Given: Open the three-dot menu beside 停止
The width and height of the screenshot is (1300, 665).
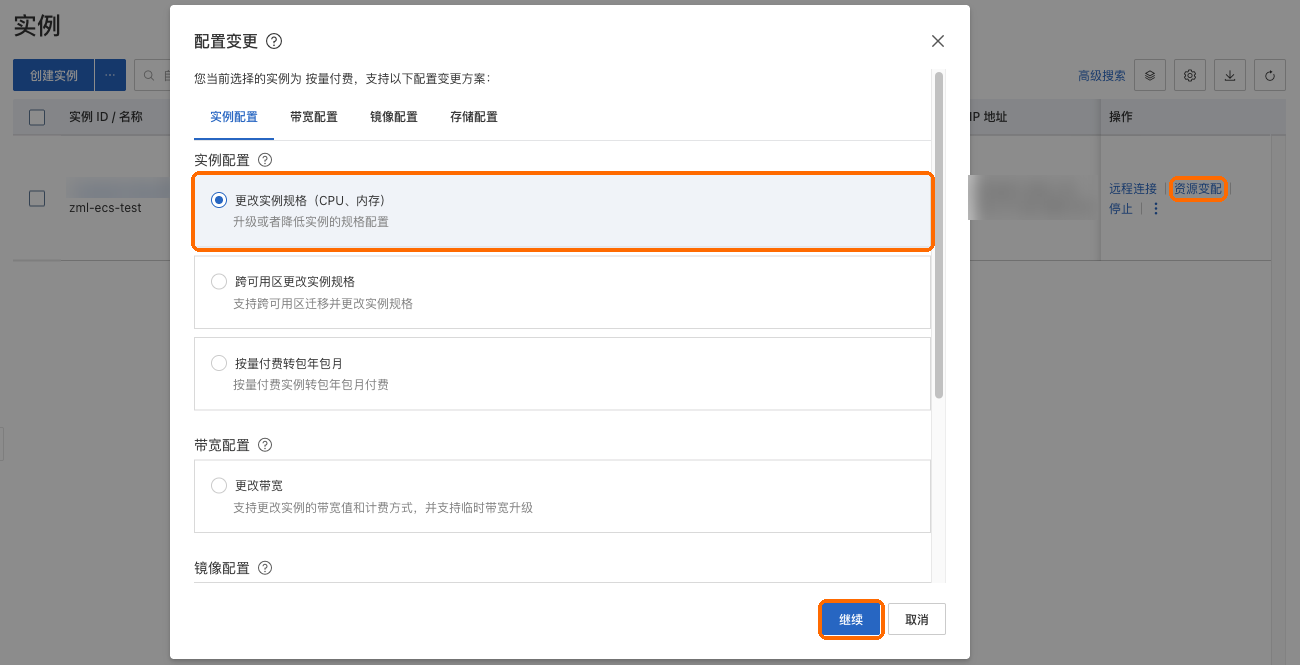Looking at the screenshot, I should pos(1156,209).
